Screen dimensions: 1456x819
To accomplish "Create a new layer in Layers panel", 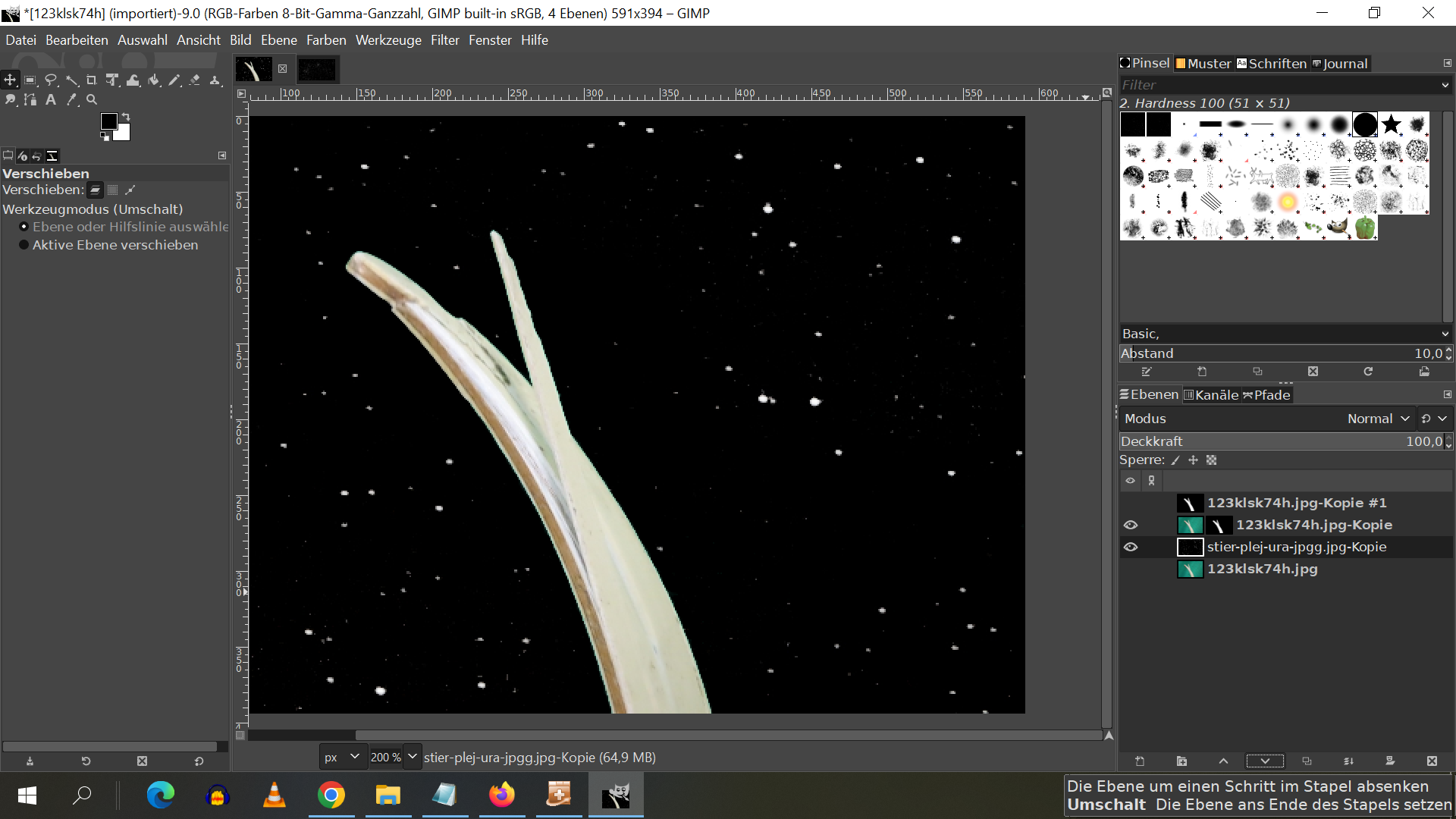I will pos(1140,761).
